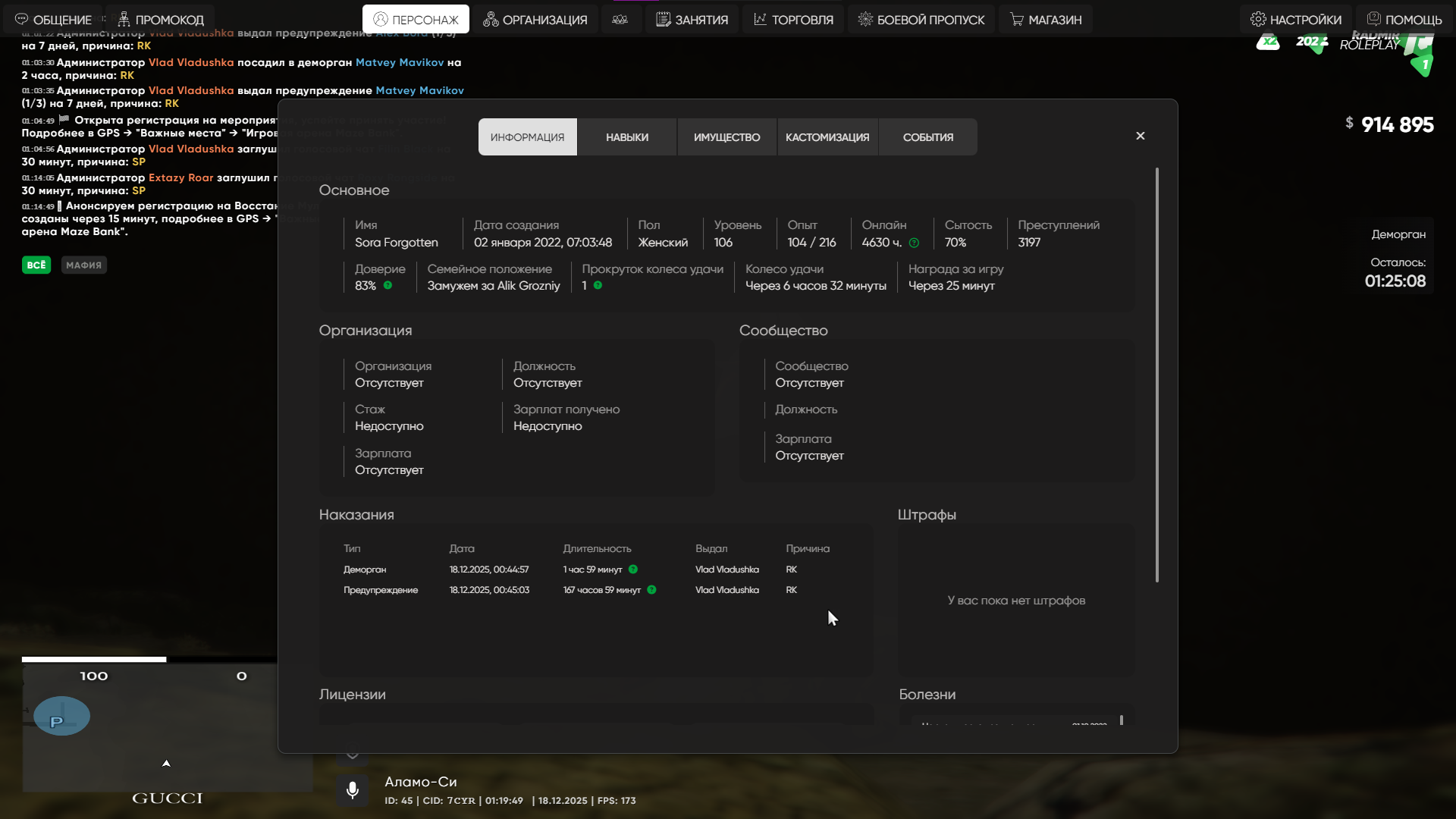Click the green indicator beside Доверие 83%
This screenshot has height=819, width=1456.
pyautogui.click(x=388, y=286)
